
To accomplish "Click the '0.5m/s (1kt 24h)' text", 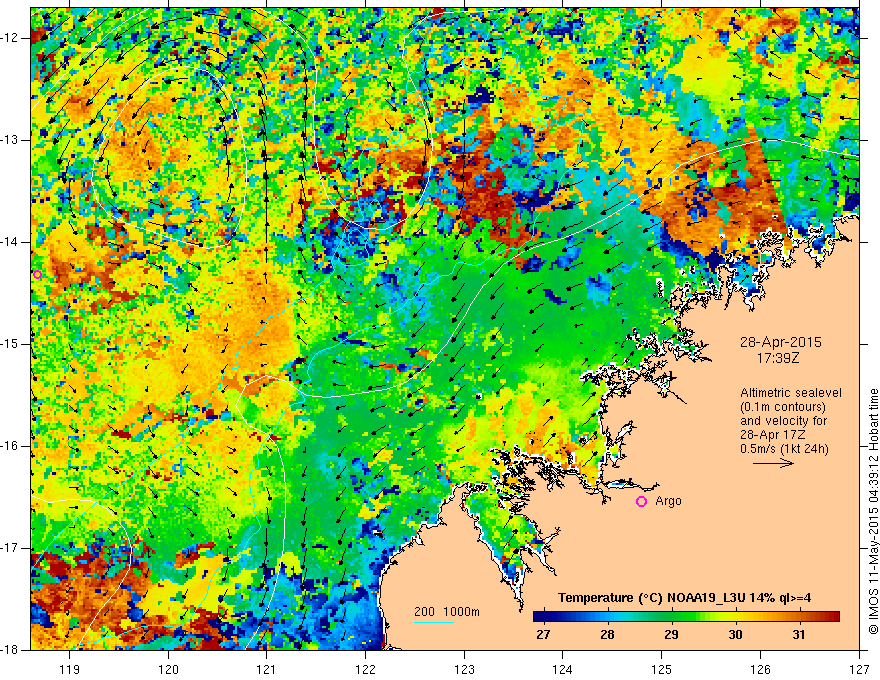I will point(785,449).
